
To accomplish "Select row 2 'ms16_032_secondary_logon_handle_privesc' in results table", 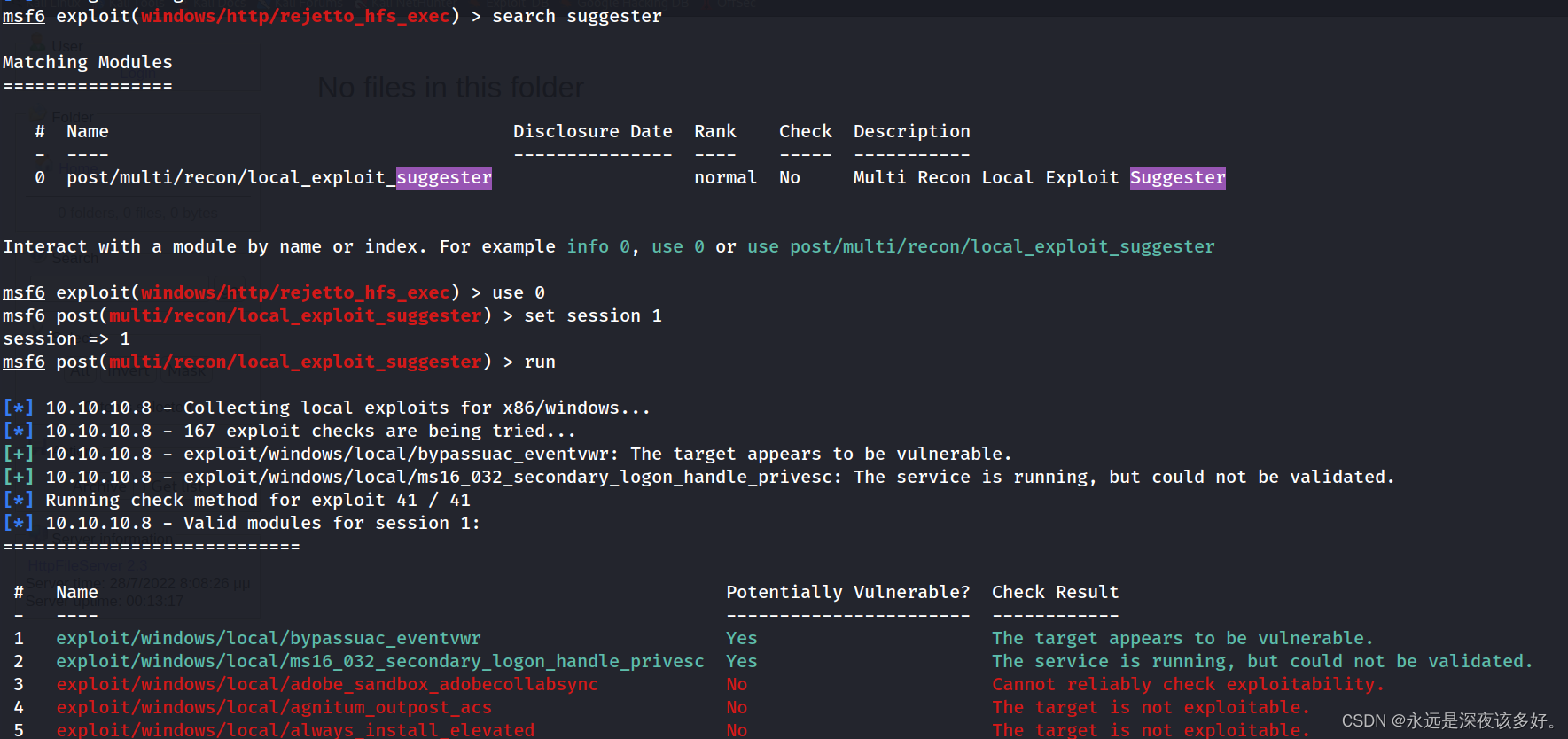I will 380,661.
